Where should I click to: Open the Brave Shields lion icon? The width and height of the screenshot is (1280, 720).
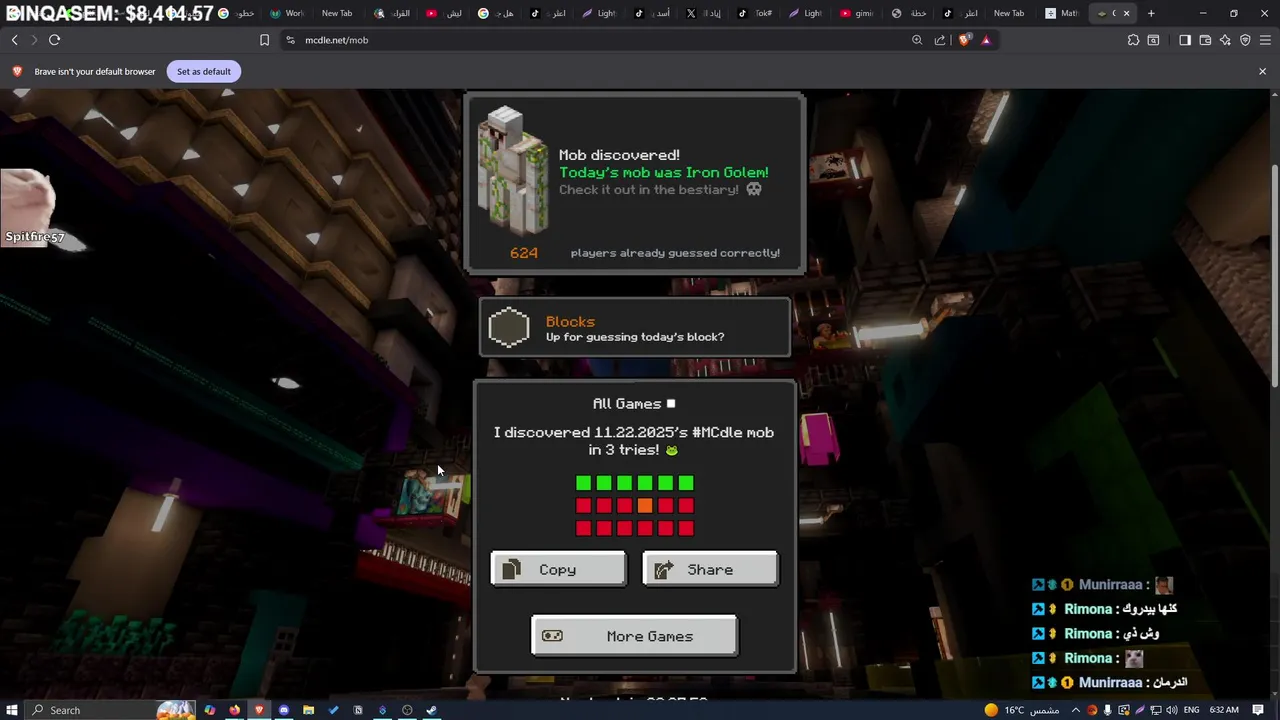[965, 40]
